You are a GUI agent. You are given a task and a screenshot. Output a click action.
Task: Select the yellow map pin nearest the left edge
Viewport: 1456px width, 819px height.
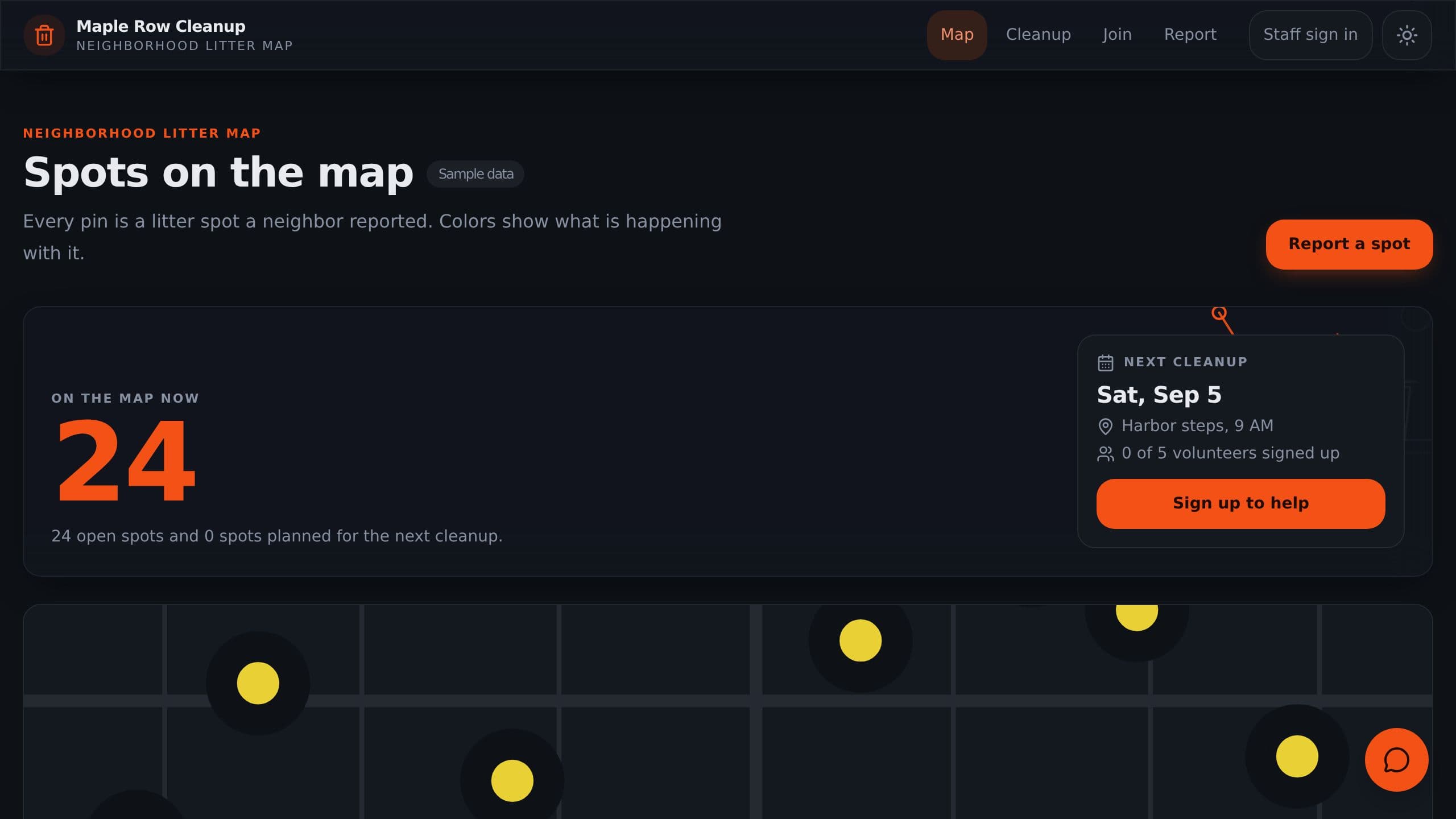point(258,683)
